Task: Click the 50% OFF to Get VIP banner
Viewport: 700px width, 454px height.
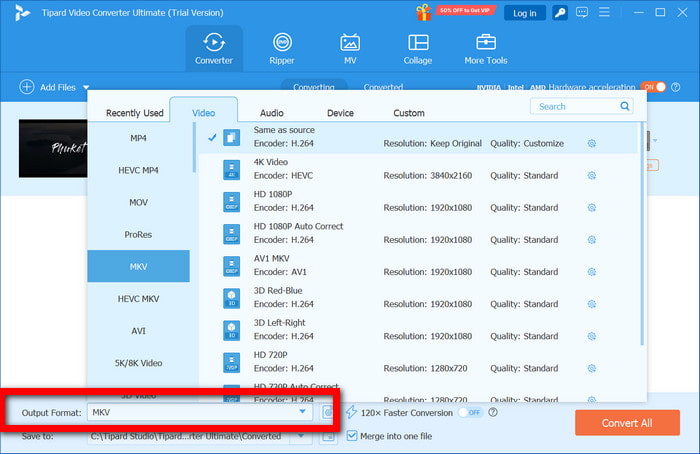Action: pos(465,10)
